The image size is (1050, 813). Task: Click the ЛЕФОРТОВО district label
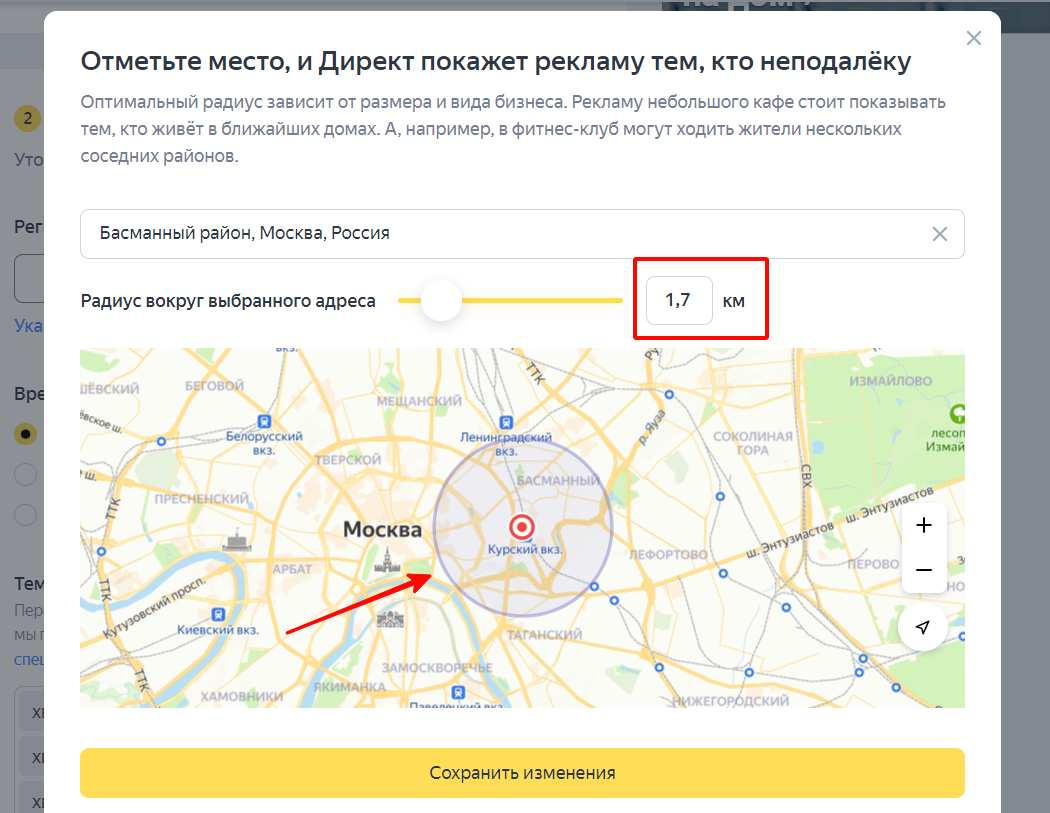pyautogui.click(x=668, y=555)
